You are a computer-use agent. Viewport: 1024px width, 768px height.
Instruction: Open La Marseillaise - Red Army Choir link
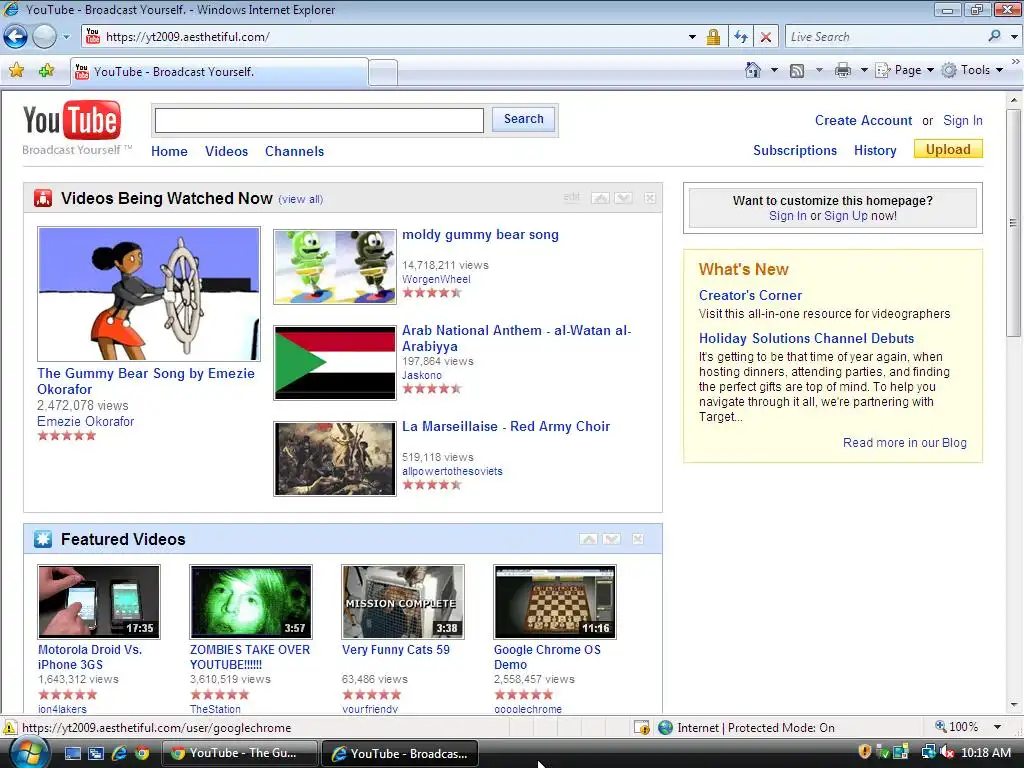[x=506, y=426]
